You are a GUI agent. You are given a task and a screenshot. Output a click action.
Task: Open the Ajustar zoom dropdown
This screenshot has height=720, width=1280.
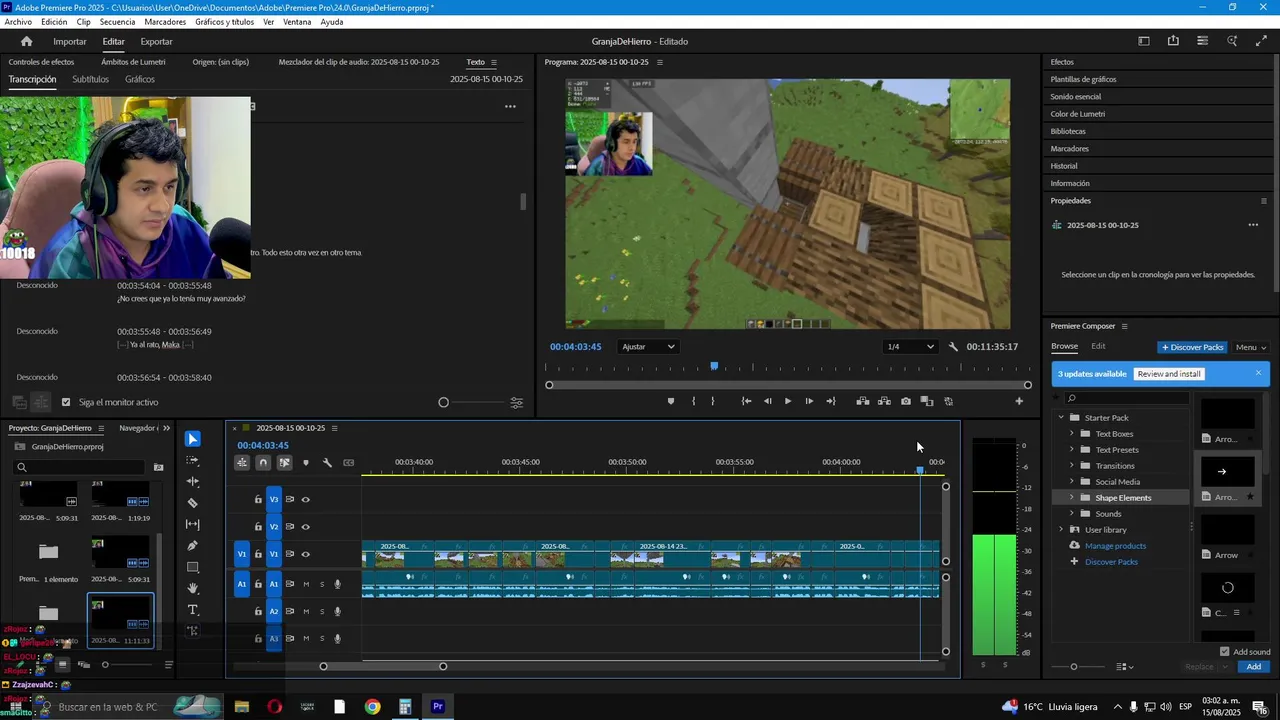(x=648, y=347)
